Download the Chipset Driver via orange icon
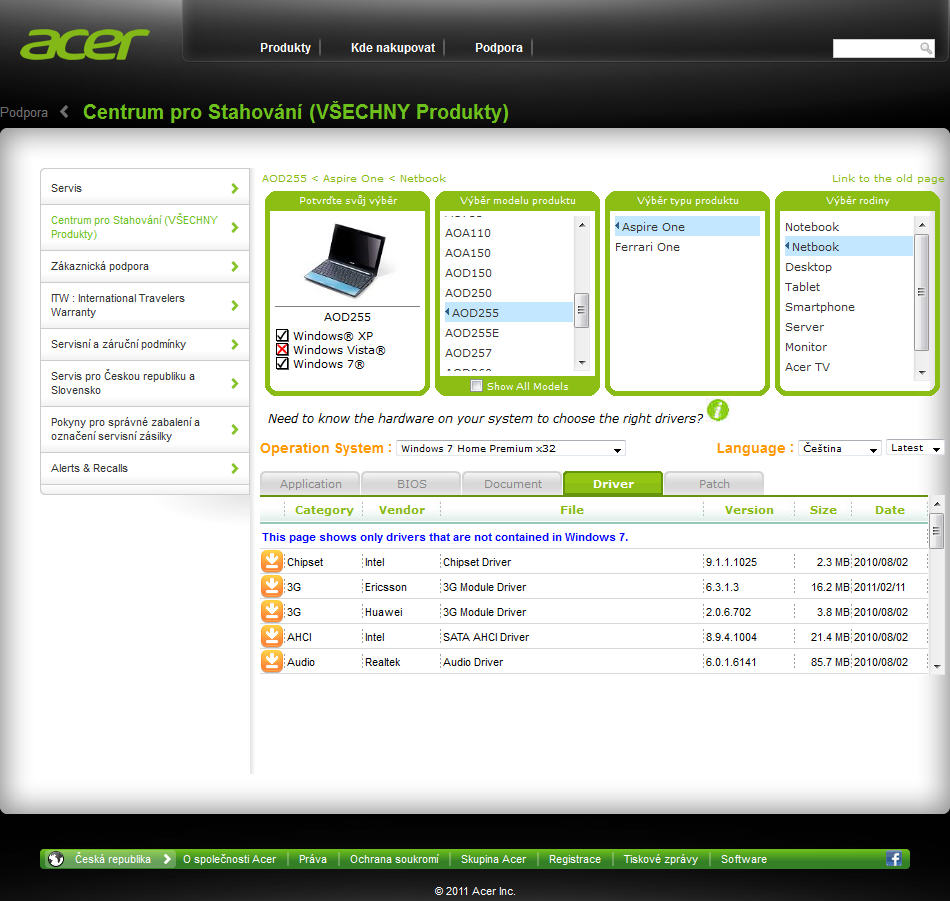Image resolution: width=950 pixels, height=901 pixels. tap(272, 562)
